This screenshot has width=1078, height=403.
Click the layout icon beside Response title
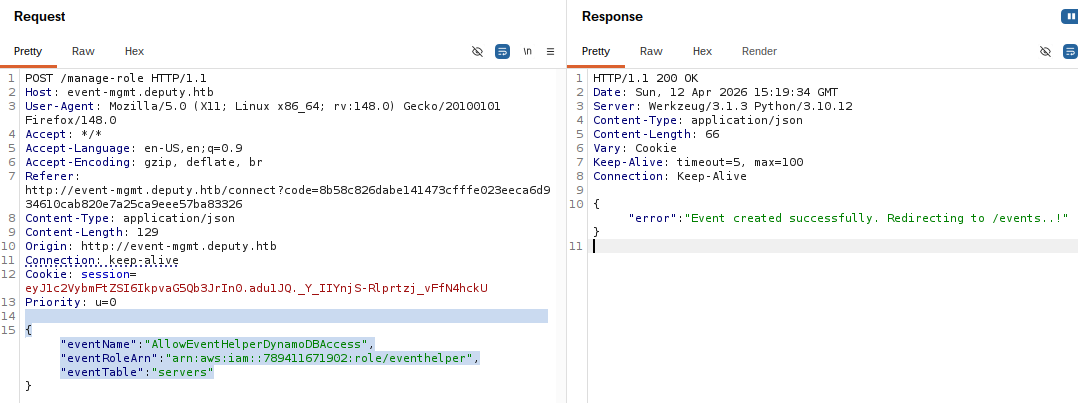1070,17
